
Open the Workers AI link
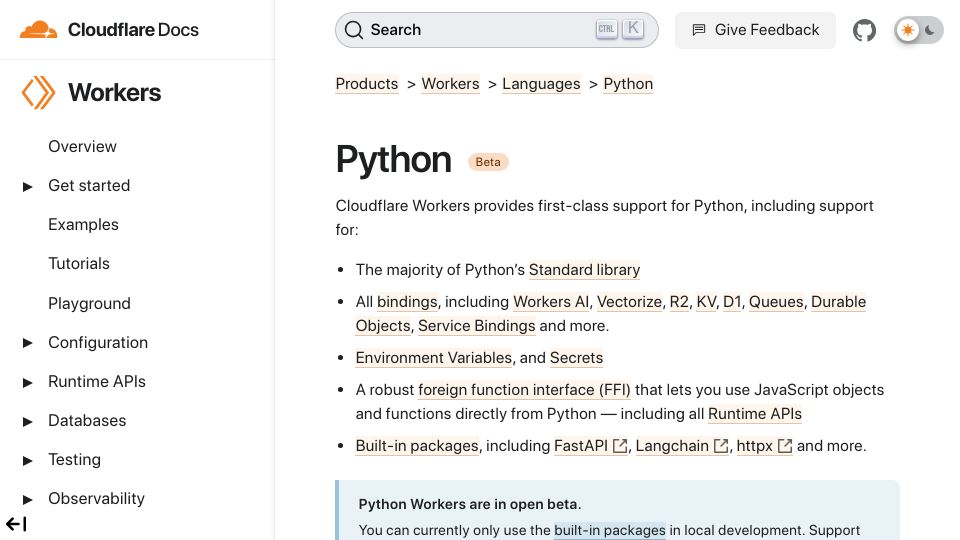tap(551, 302)
